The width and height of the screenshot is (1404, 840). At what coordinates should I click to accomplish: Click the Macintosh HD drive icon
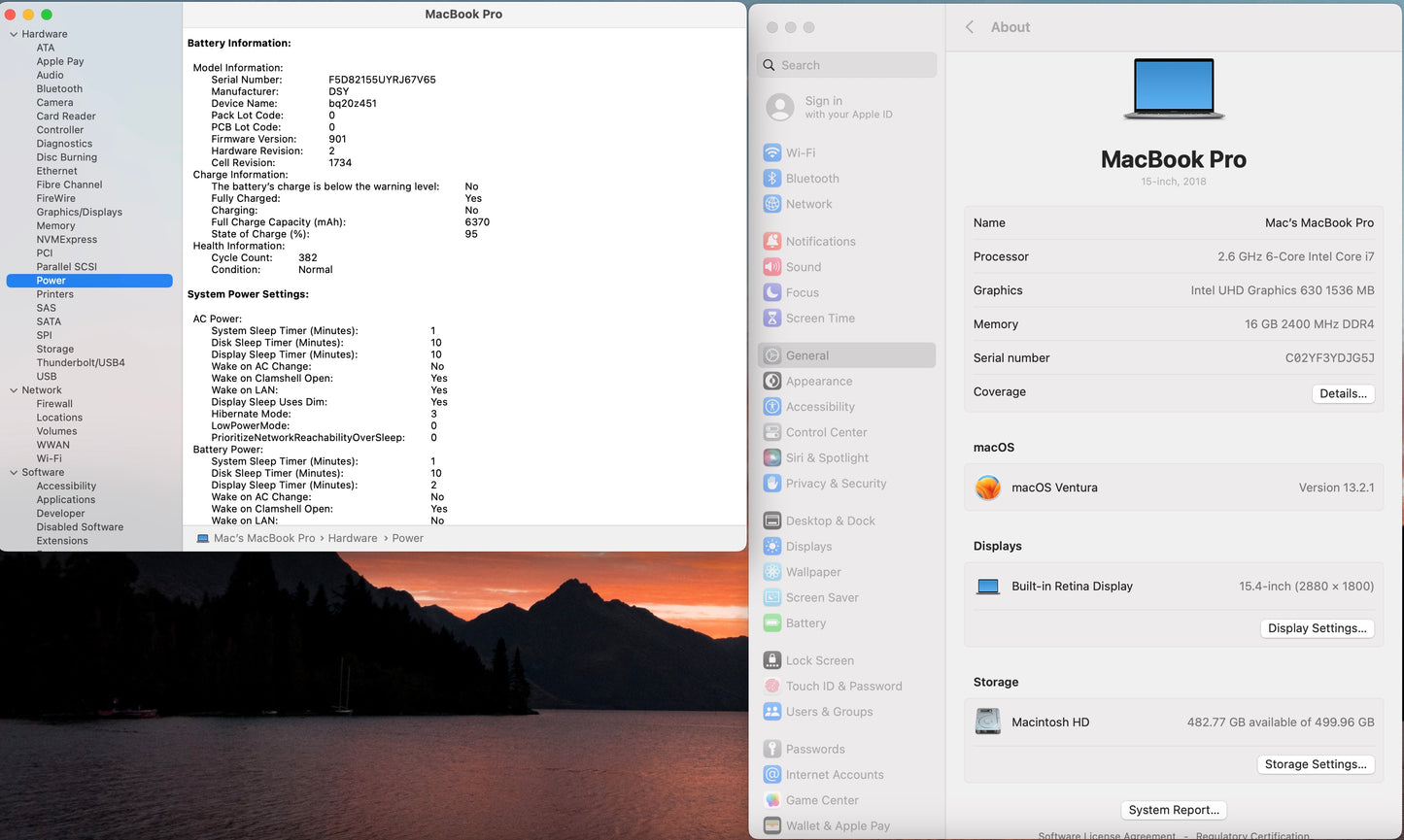point(988,722)
